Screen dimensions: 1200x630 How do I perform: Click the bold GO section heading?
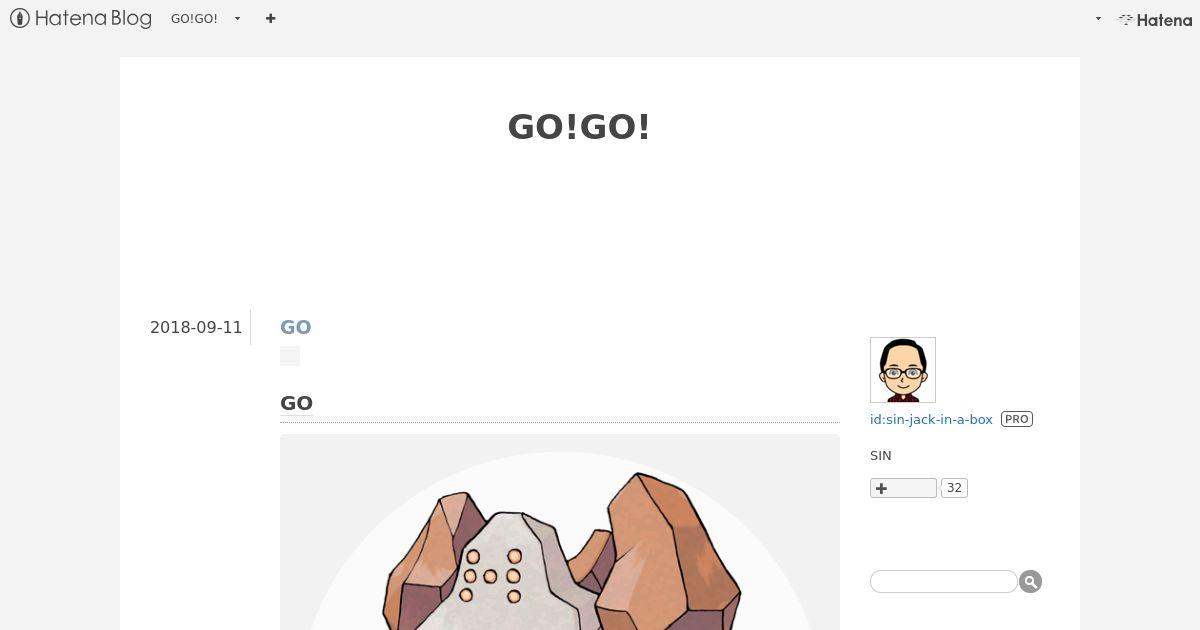tap(296, 403)
